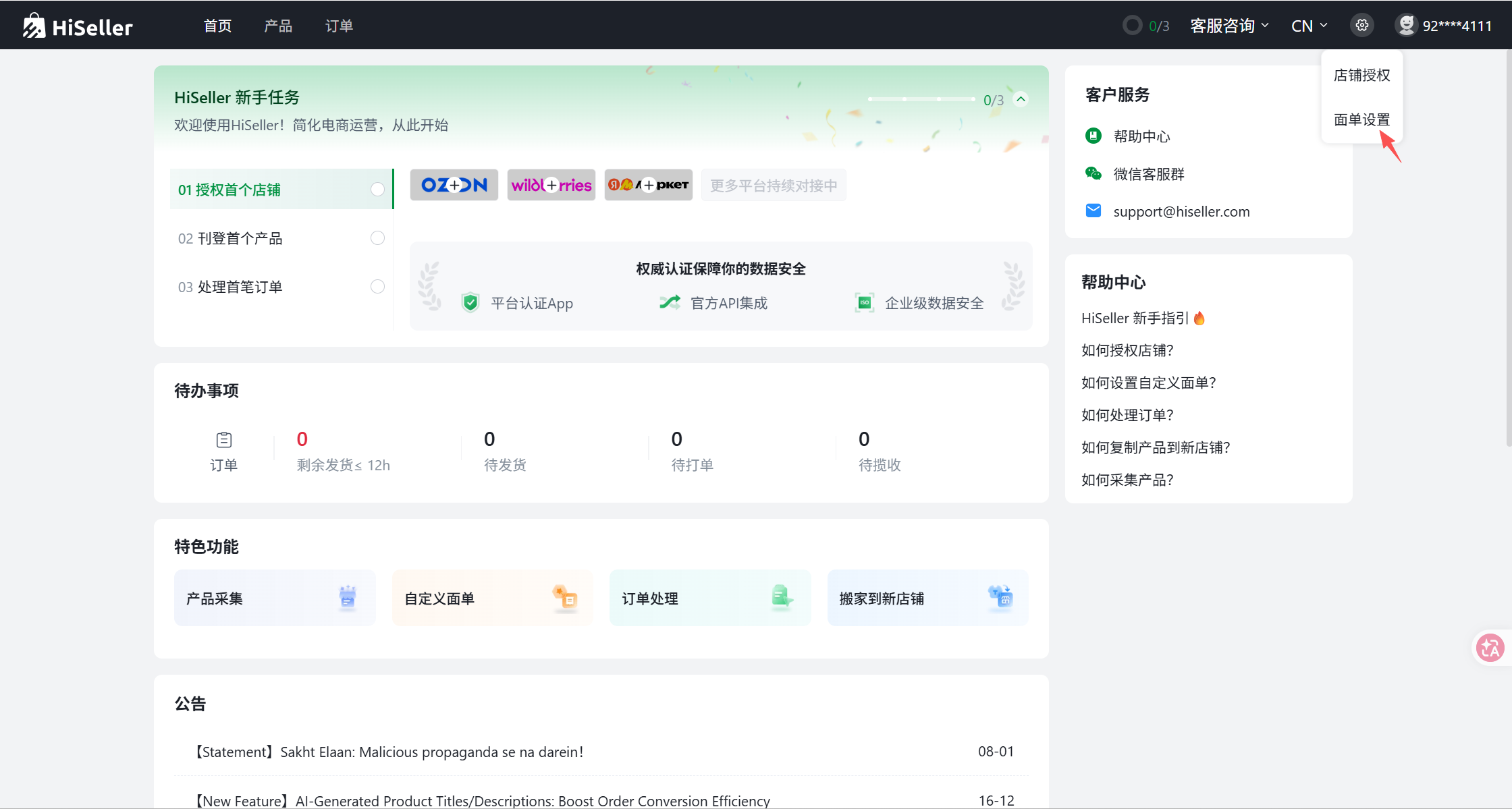Choose 面单设置 from settings menu
Screen dimensions: 1512x809
[x=1361, y=119]
